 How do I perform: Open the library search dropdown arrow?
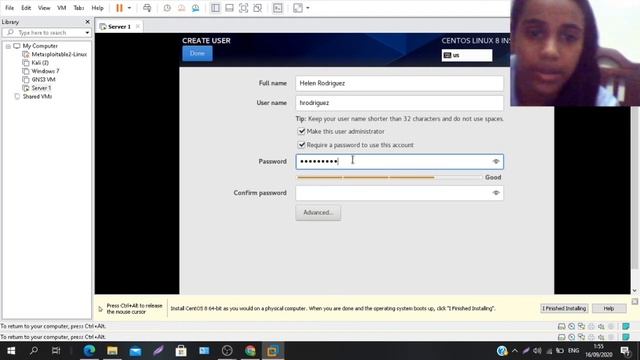point(87,32)
